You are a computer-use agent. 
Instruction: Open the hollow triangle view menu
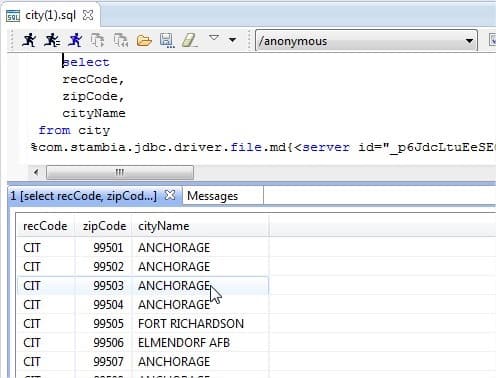tap(214, 37)
